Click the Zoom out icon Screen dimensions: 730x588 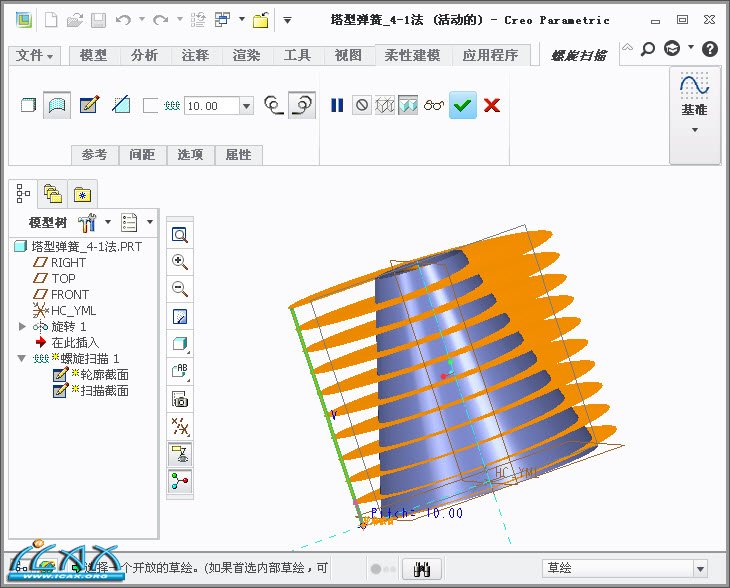coord(180,289)
